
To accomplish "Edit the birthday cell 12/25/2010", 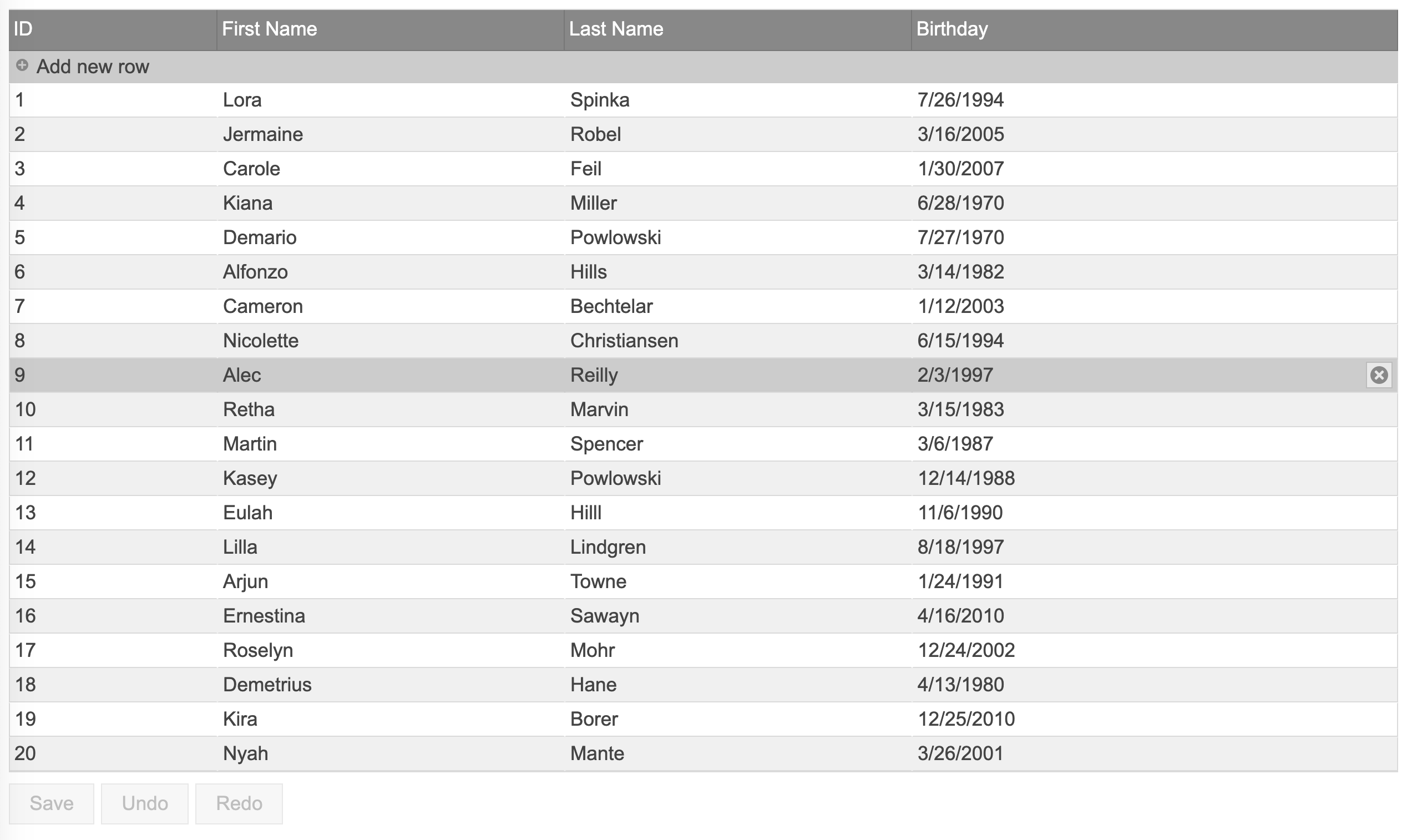I will click(x=965, y=719).
